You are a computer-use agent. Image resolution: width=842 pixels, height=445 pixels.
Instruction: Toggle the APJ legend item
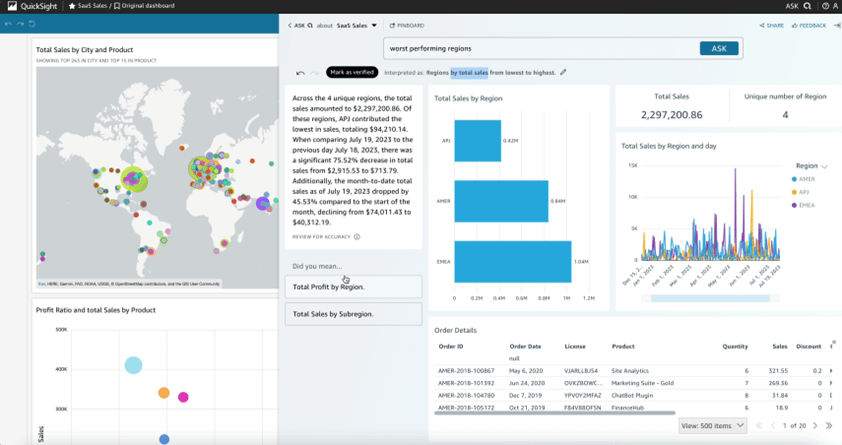pos(805,192)
